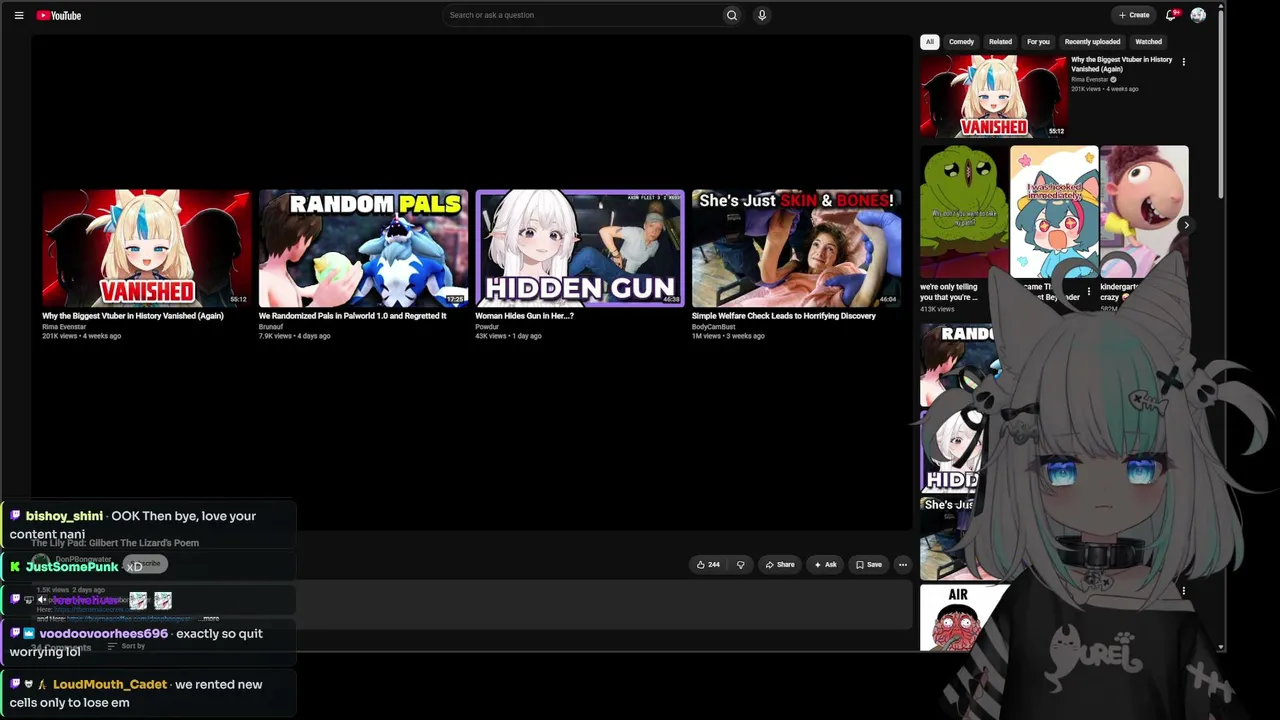The width and height of the screenshot is (1280, 720).
Task: Show next Shorts with arrow button
Action: point(1186,225)
